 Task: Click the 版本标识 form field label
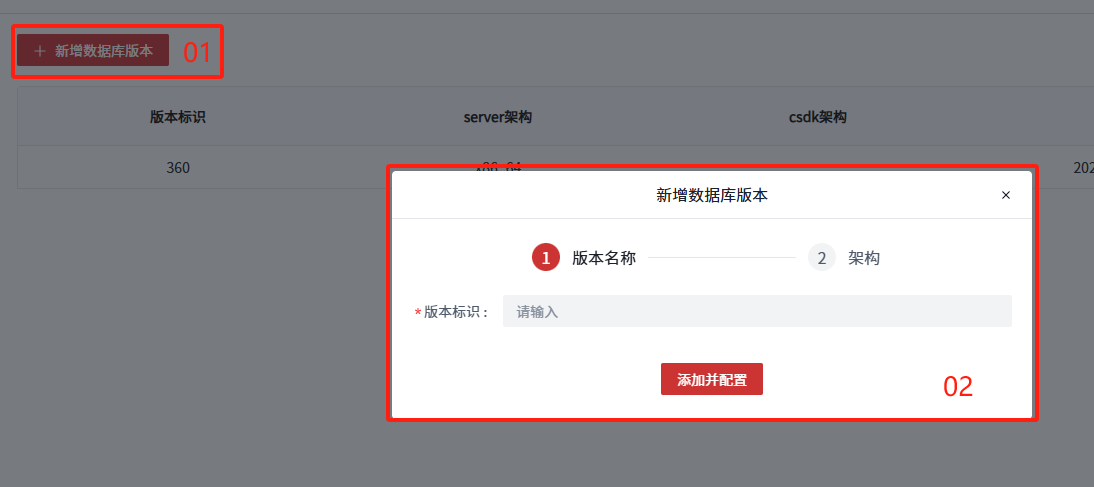tap(457, 312)
